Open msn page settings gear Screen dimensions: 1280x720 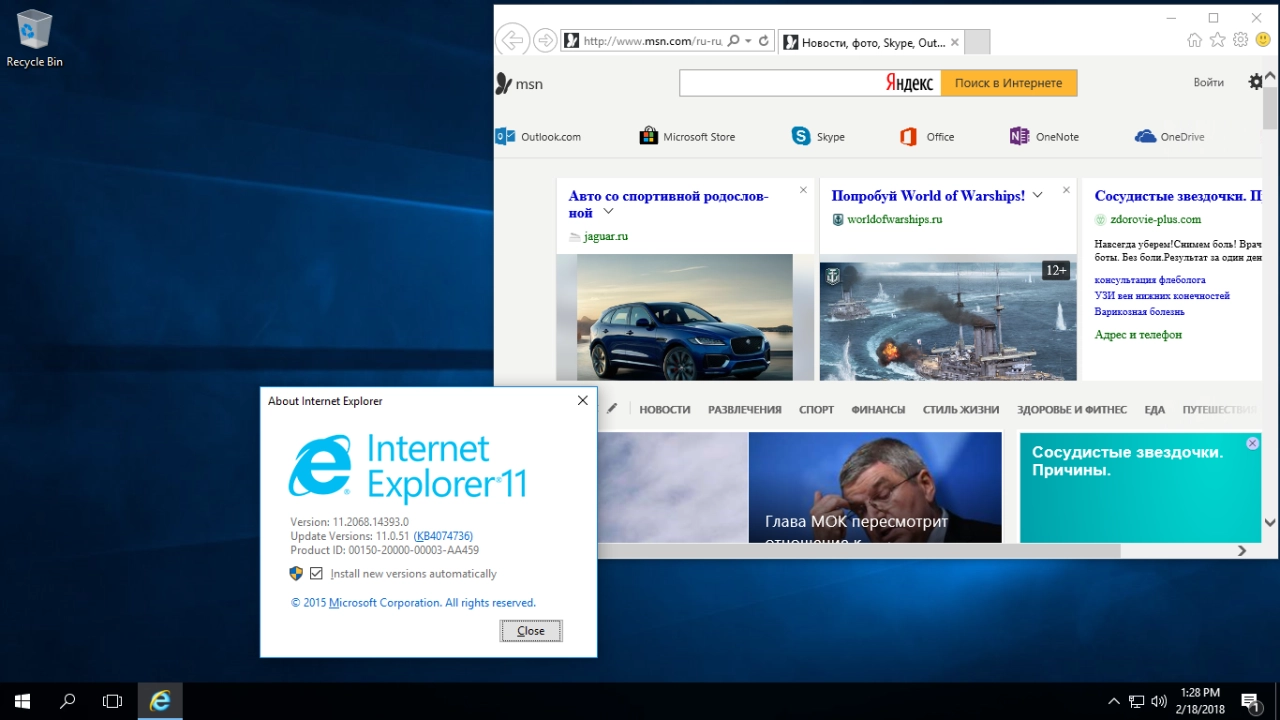pos(1256,82)
